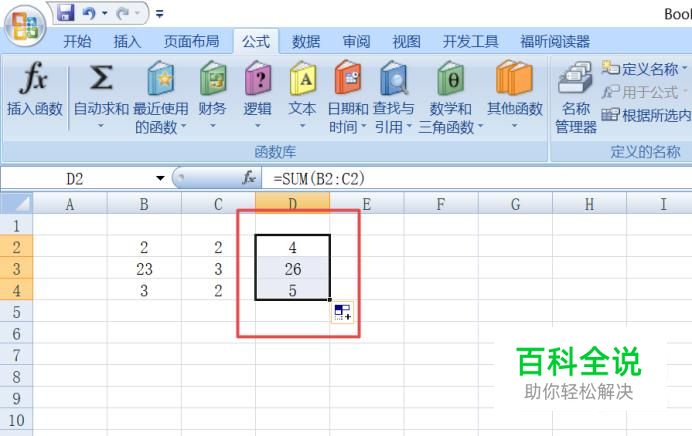Screen dimensions: 692x436
Task: Click the 插入函数 fx icon
Action: tap(34, 78)
